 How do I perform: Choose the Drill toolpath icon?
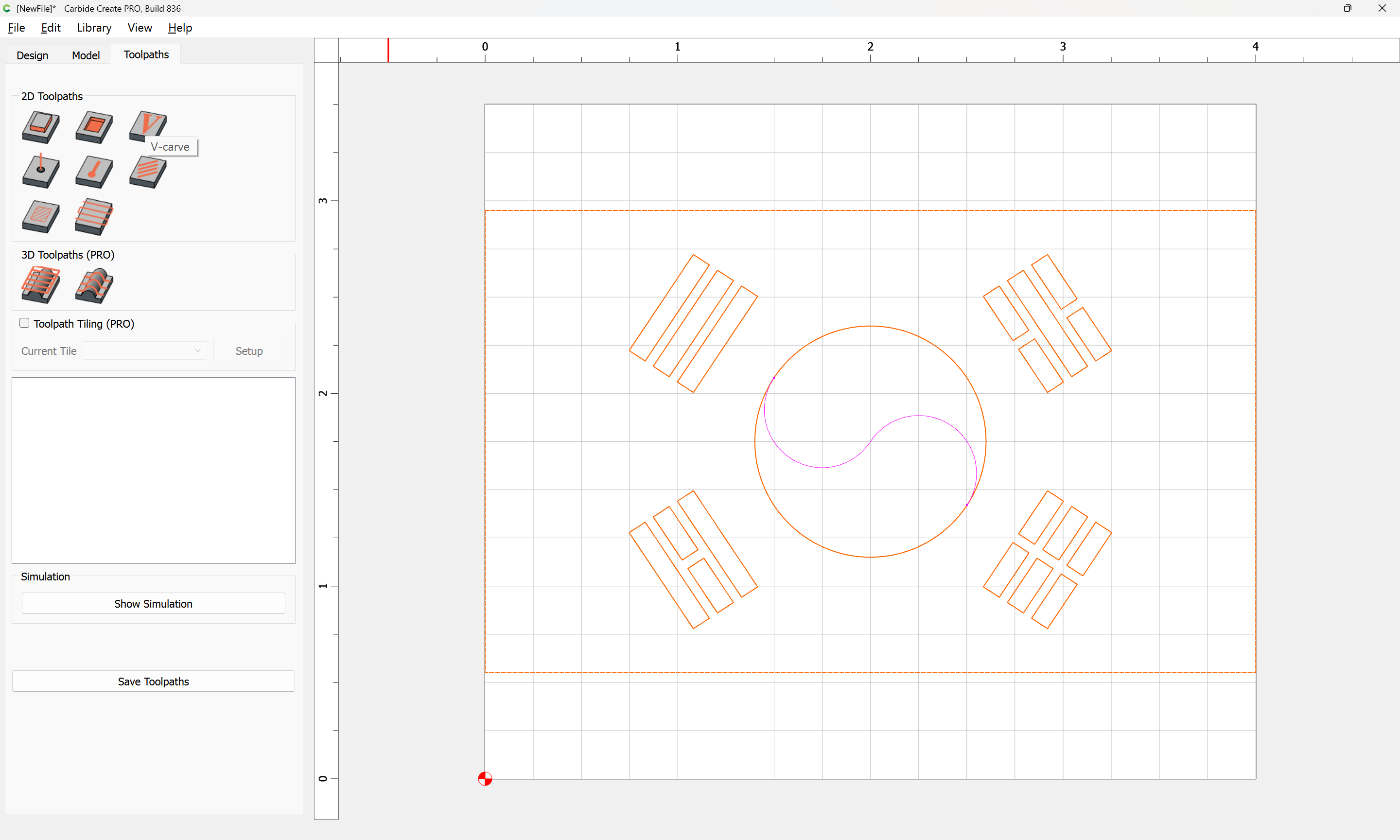point(40,172)
